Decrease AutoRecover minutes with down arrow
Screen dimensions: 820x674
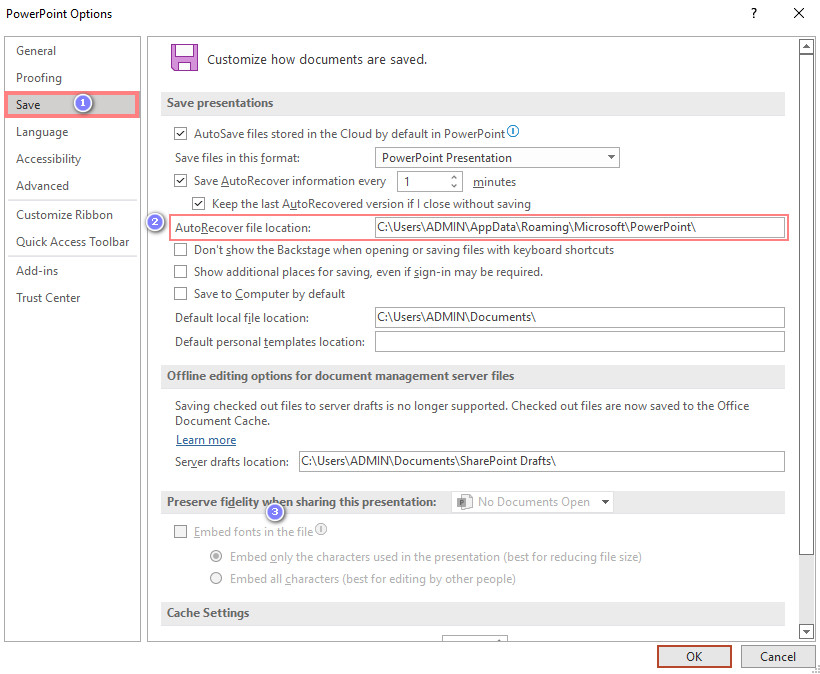point(454,186)
